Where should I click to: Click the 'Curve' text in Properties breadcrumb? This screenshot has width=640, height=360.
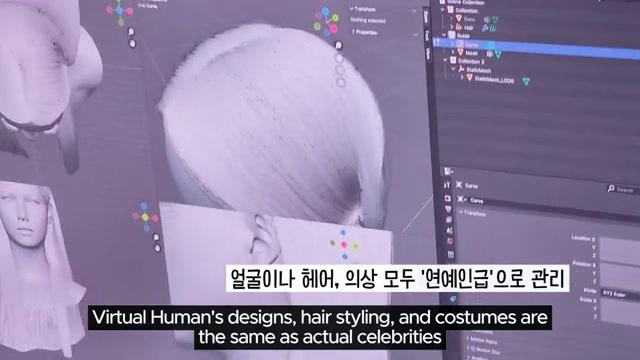tap(471, 186)
